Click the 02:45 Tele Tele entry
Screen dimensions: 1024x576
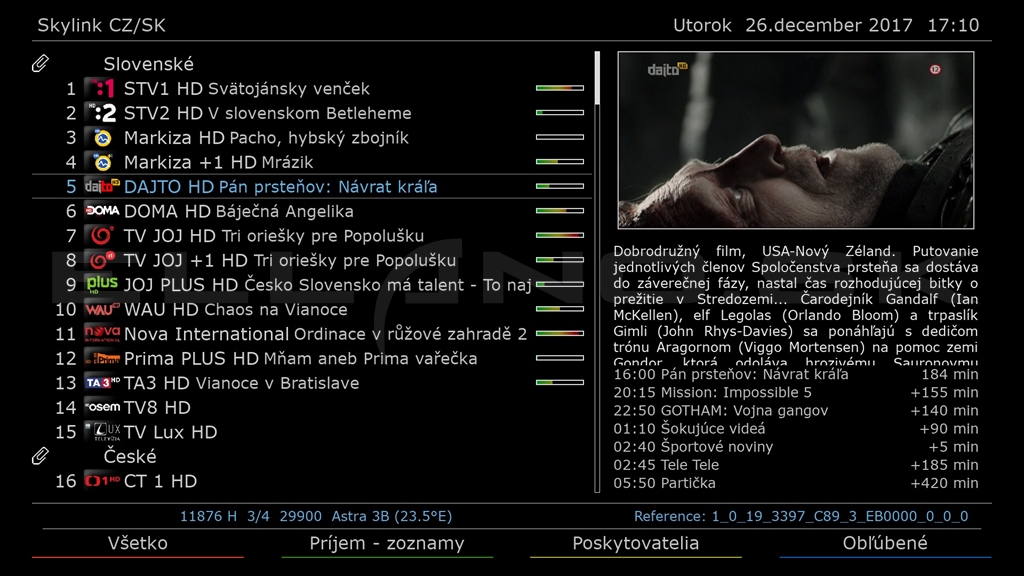(795, 465)
